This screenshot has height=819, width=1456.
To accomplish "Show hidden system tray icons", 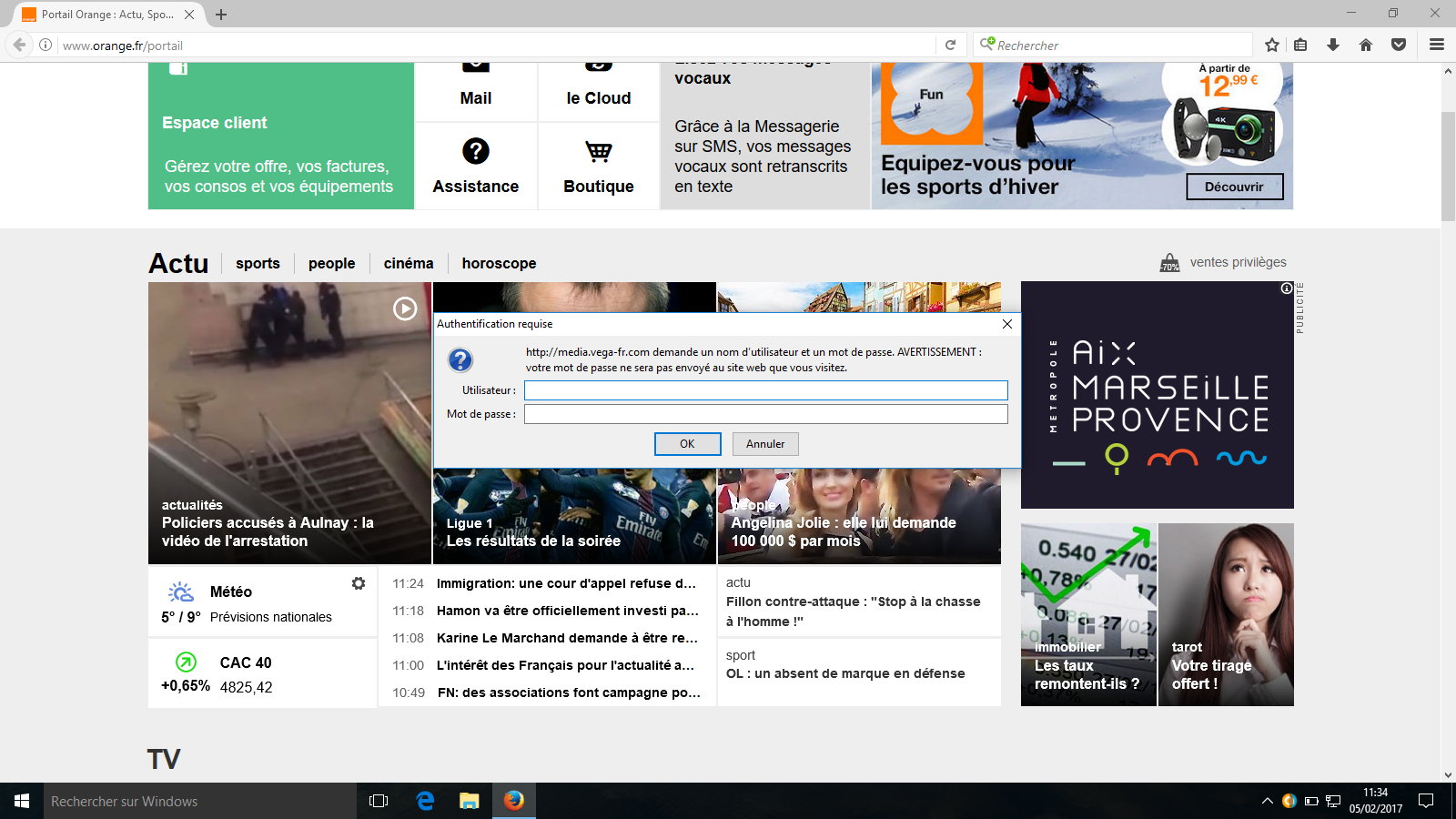I will coord(1267,801).
